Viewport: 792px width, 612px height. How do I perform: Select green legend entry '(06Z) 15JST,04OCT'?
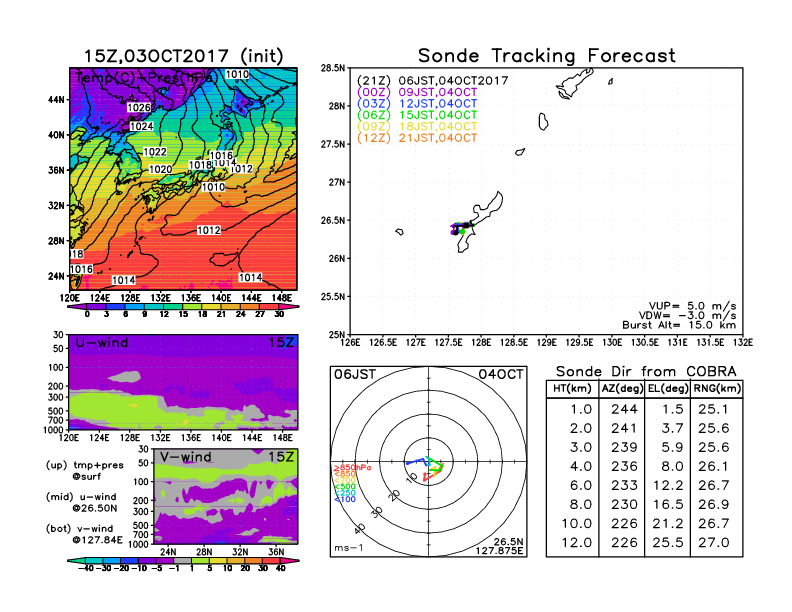417,115
